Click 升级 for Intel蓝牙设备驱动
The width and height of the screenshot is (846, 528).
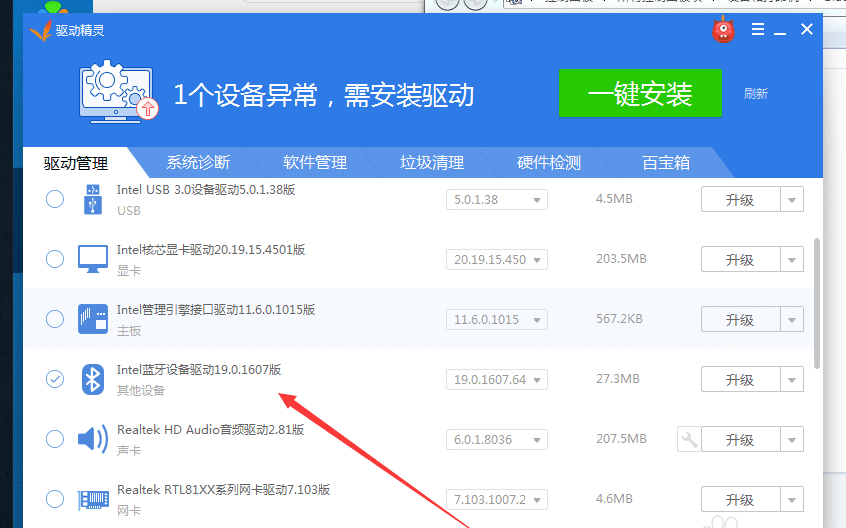click(x=741, y=380)
